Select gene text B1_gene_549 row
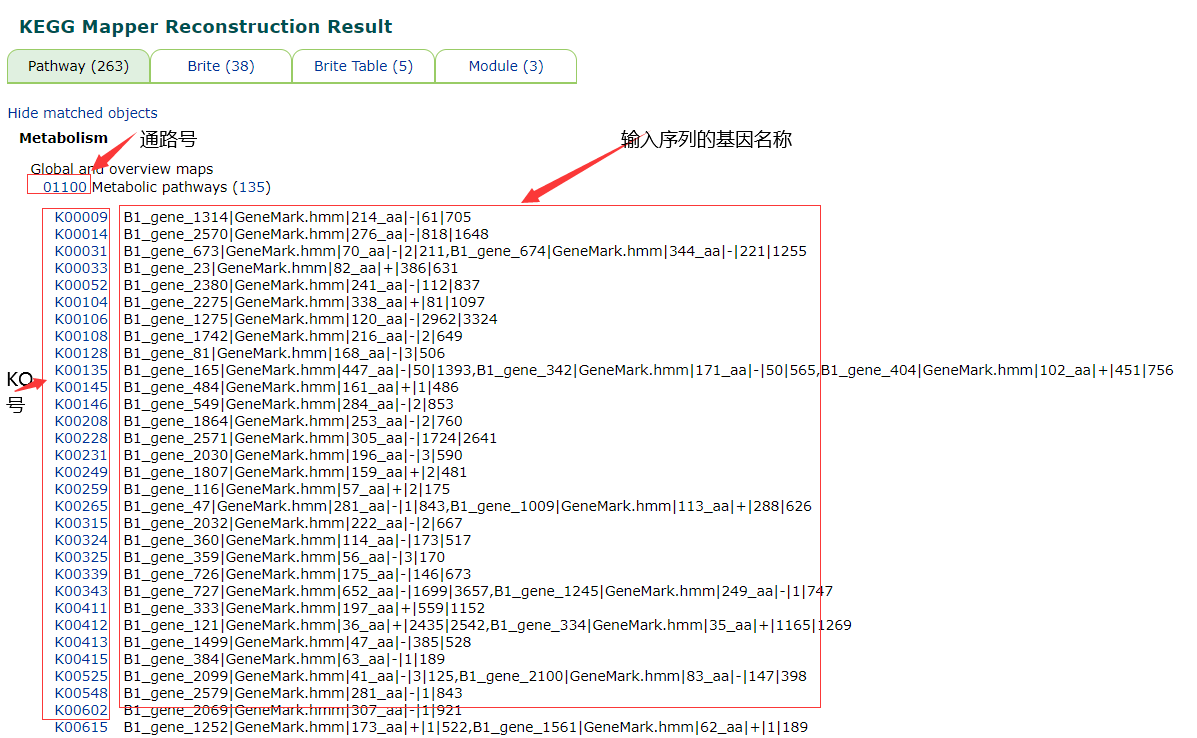The width and height of the screenshot is (1197, 738). [289, 404]
